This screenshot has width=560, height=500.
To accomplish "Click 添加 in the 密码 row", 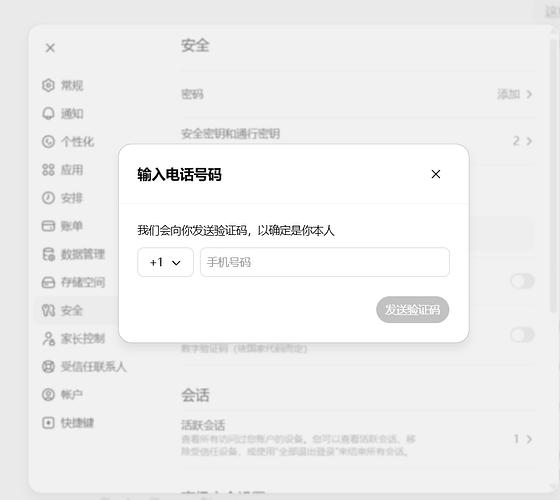I will tap(508, 94).
